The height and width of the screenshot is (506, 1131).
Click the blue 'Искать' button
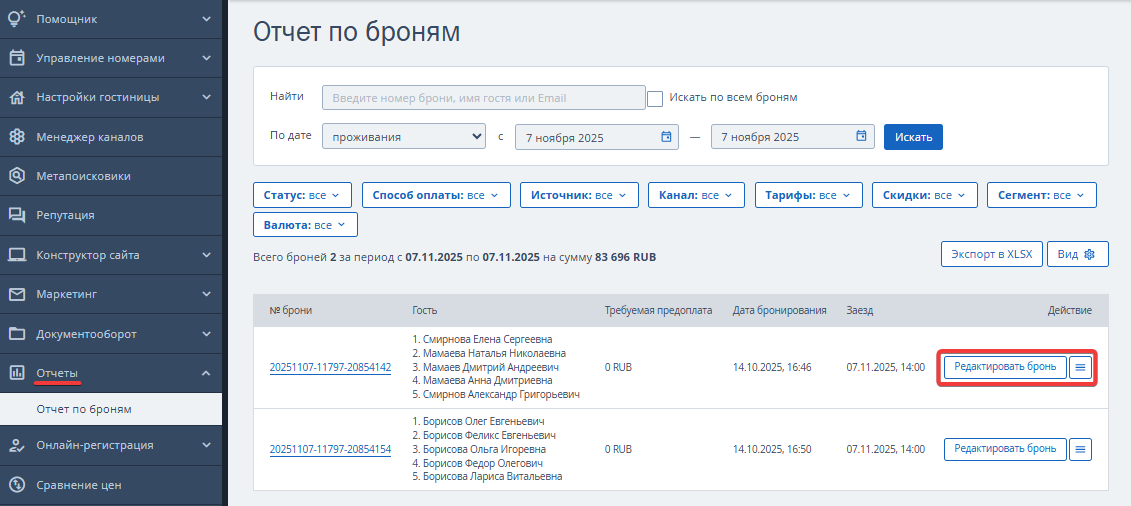[913, 137]
